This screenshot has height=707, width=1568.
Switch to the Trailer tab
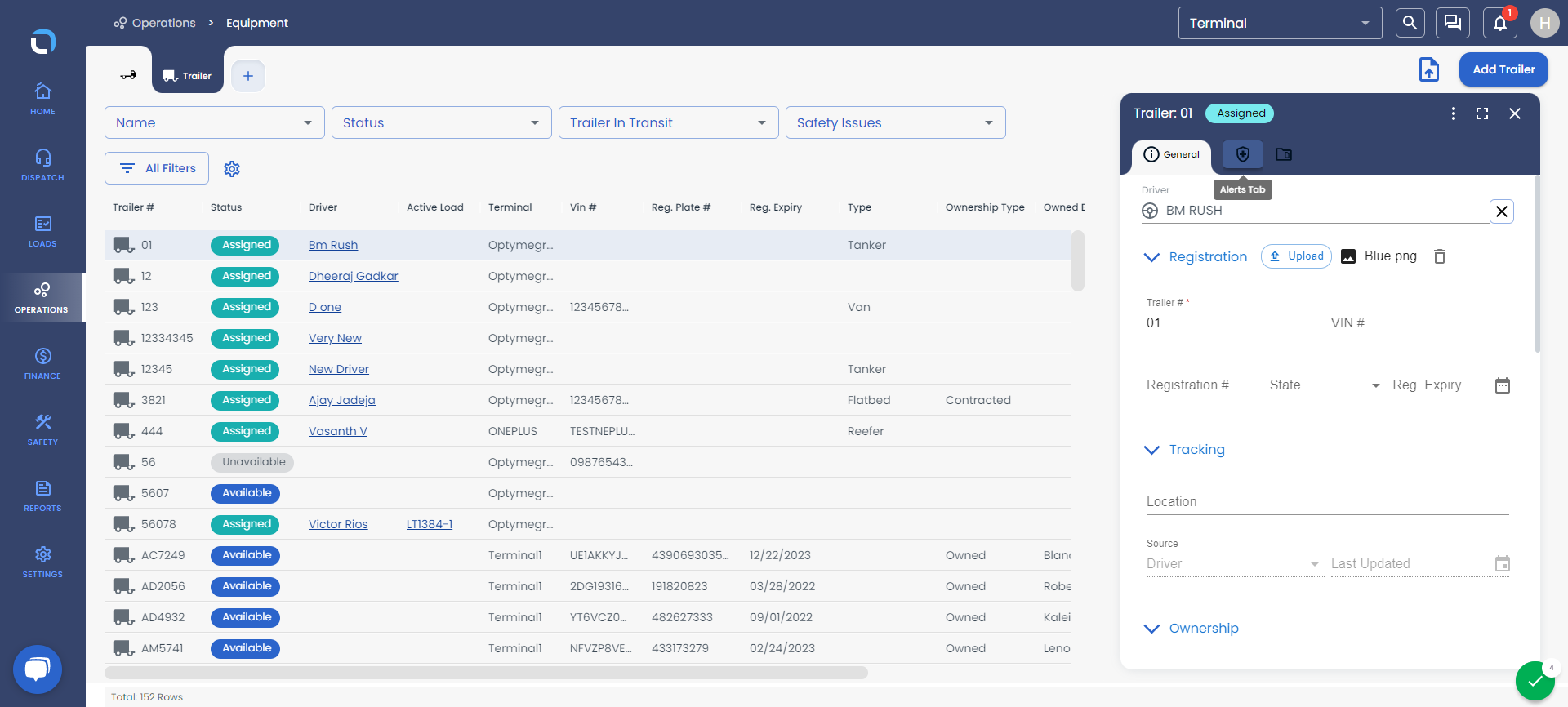(188, 76)
